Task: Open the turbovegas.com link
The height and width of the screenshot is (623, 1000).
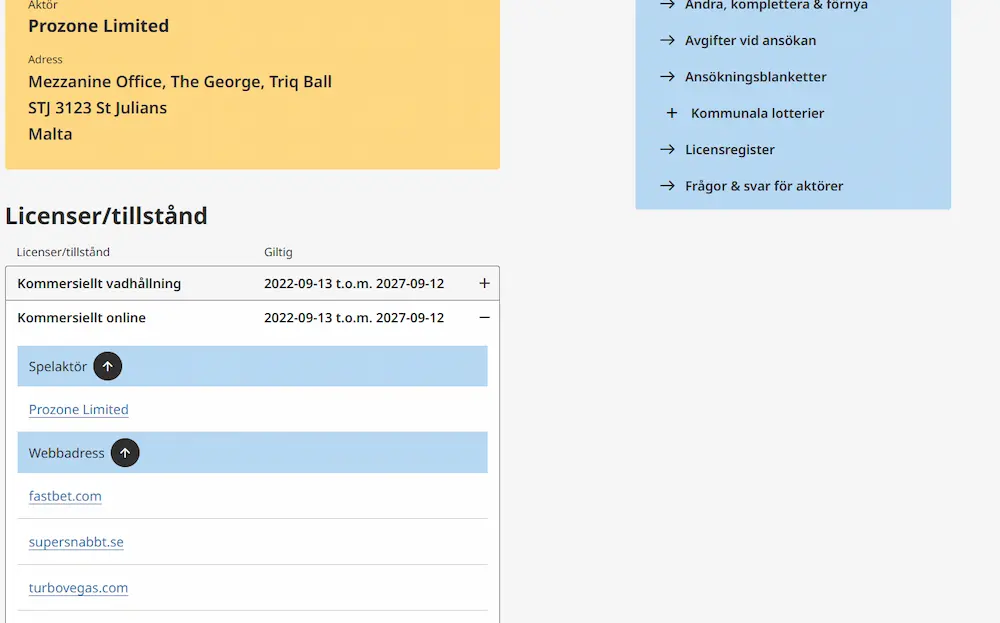Action: click(78, 588)
